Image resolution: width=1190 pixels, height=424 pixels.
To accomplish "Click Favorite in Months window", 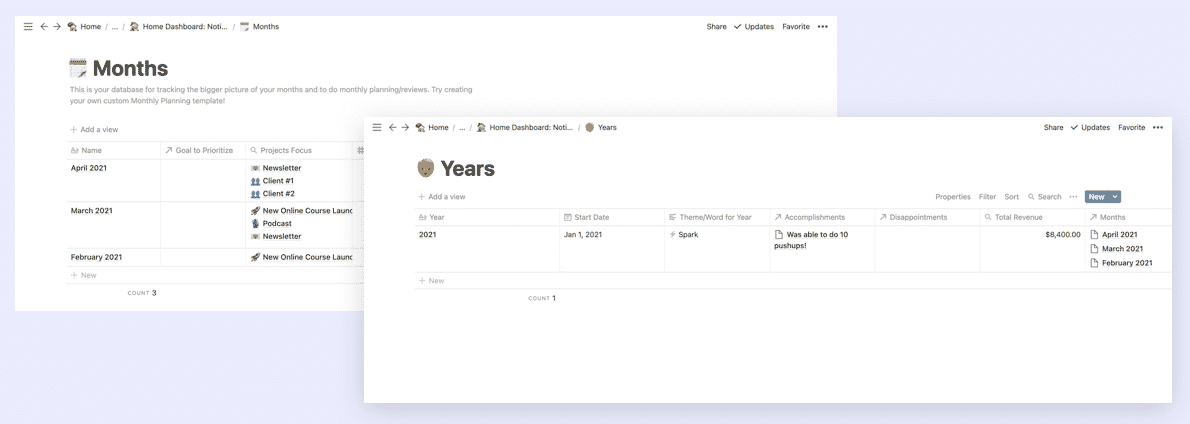I will (x=796, y=27).
